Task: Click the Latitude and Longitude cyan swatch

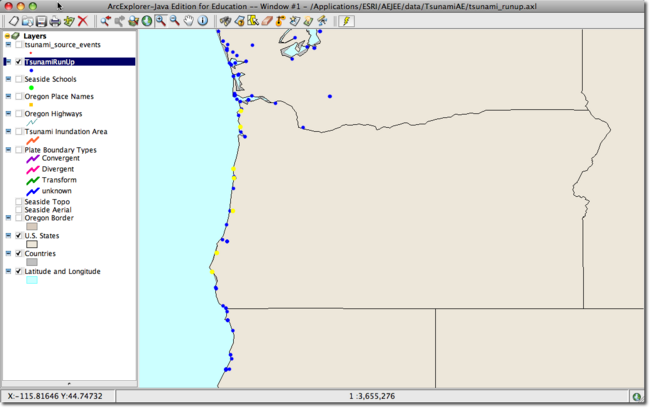Action: [31, 280]
